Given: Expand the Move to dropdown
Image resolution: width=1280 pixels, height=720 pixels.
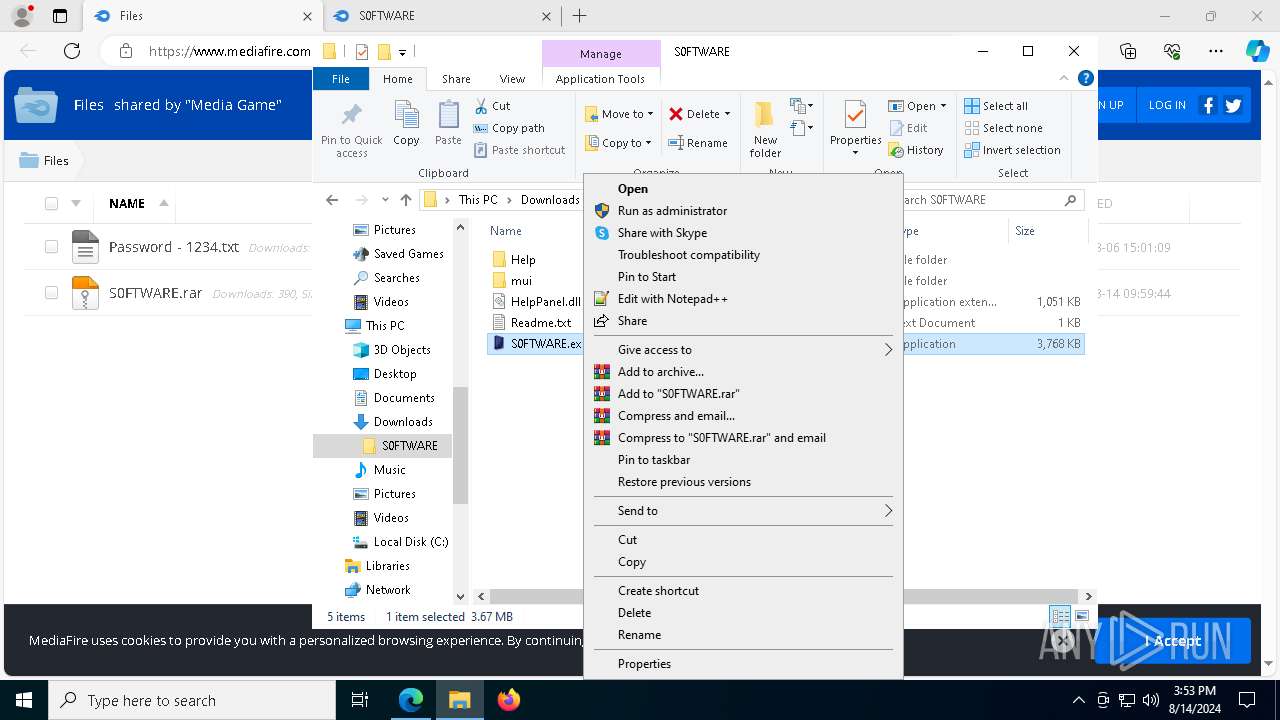Looking at the screenshot, I should [x=650, y=114].
